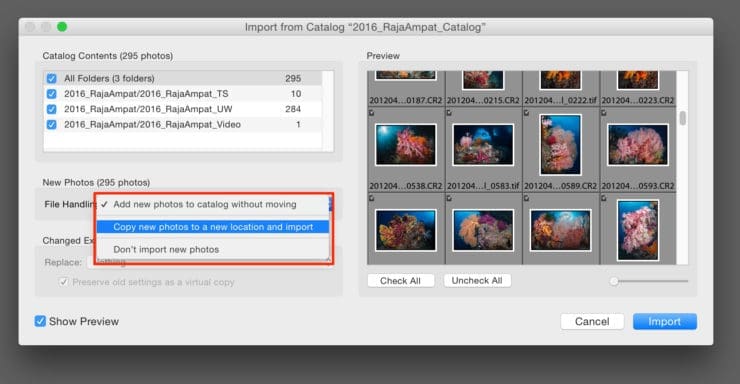Click the green window zoom button
740x384 pixels.
point(62,27)
